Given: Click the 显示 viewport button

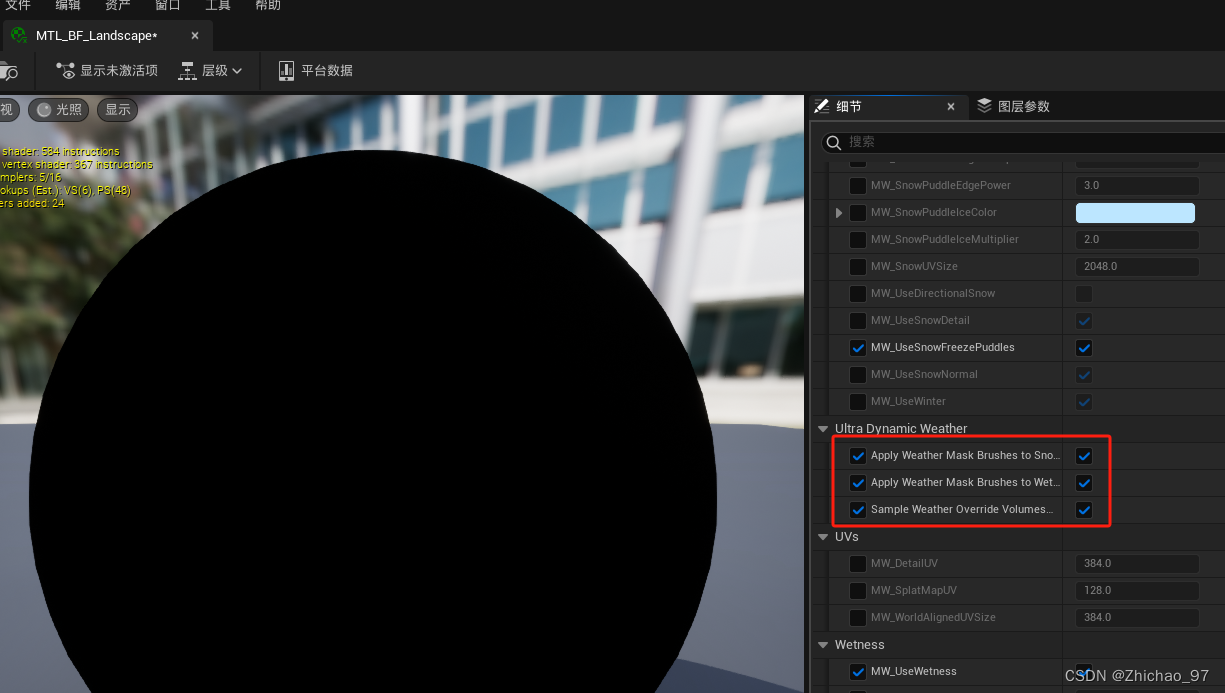Looking at the screenshot, I should coord(116,109).
